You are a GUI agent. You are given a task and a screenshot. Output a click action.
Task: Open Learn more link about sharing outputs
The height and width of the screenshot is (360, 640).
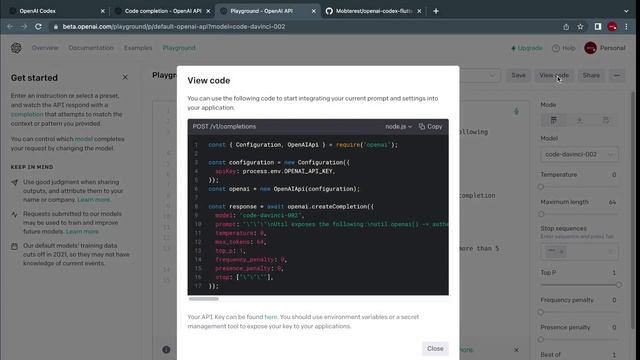pyautogui.click(x=94, y=200)
